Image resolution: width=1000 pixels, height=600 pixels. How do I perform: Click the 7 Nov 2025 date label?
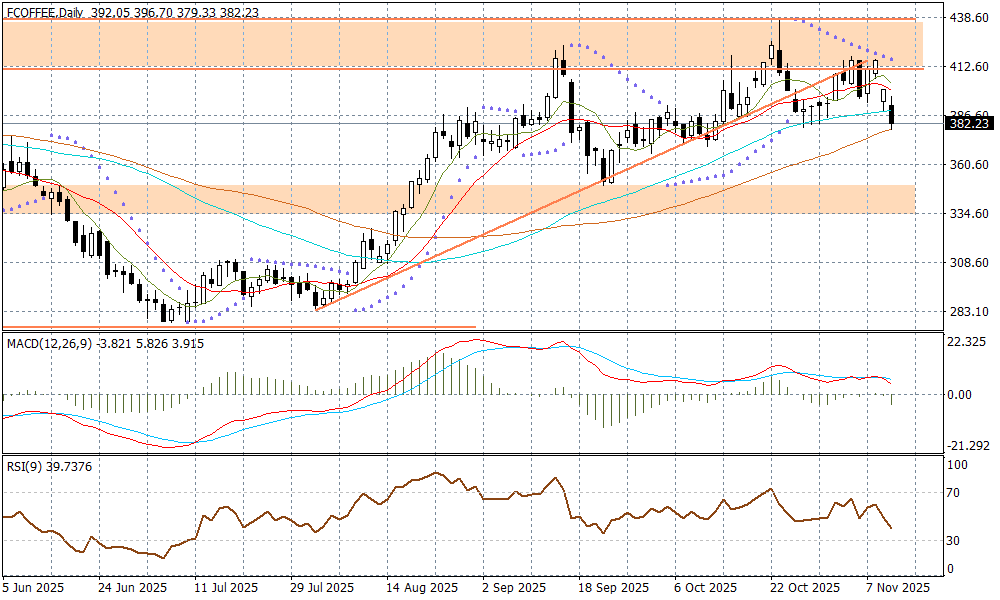[x=898, y=587]
